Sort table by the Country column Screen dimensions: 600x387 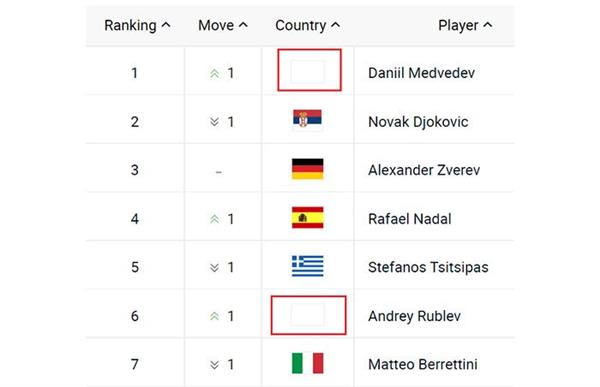[307, 25]
